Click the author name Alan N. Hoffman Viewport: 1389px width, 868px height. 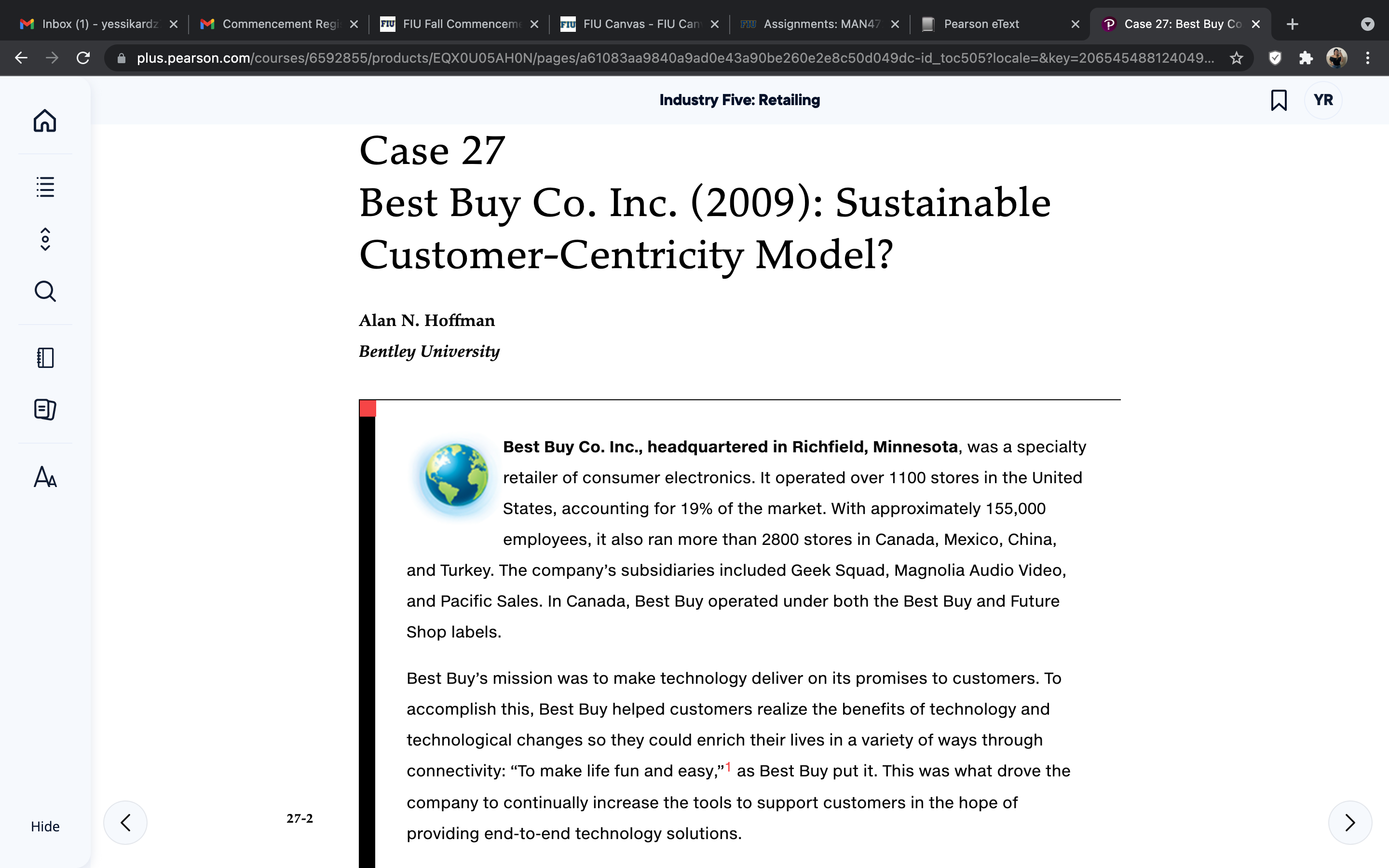(x=426, y=320)
